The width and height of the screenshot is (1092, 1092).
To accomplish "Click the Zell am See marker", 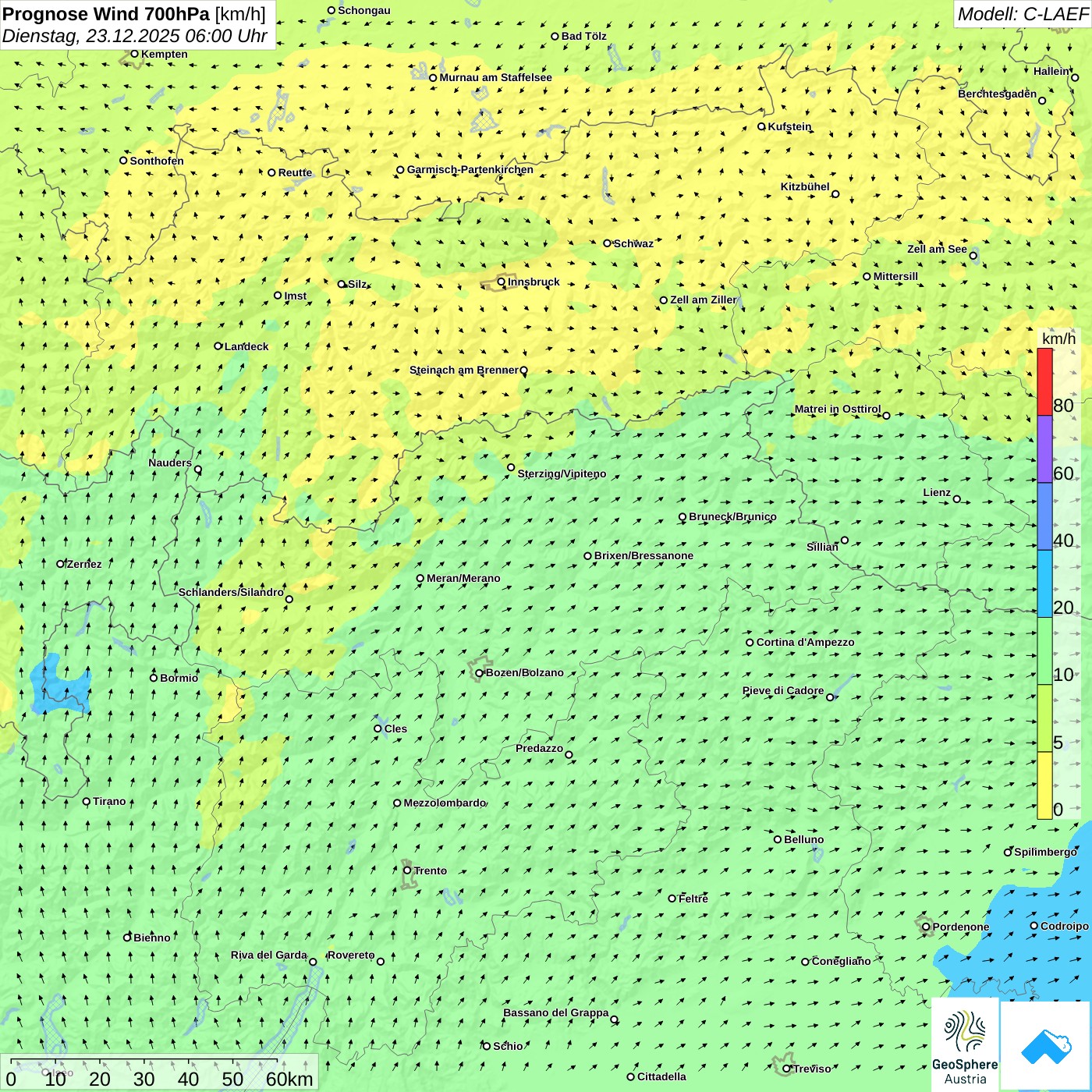I will 973,256.
